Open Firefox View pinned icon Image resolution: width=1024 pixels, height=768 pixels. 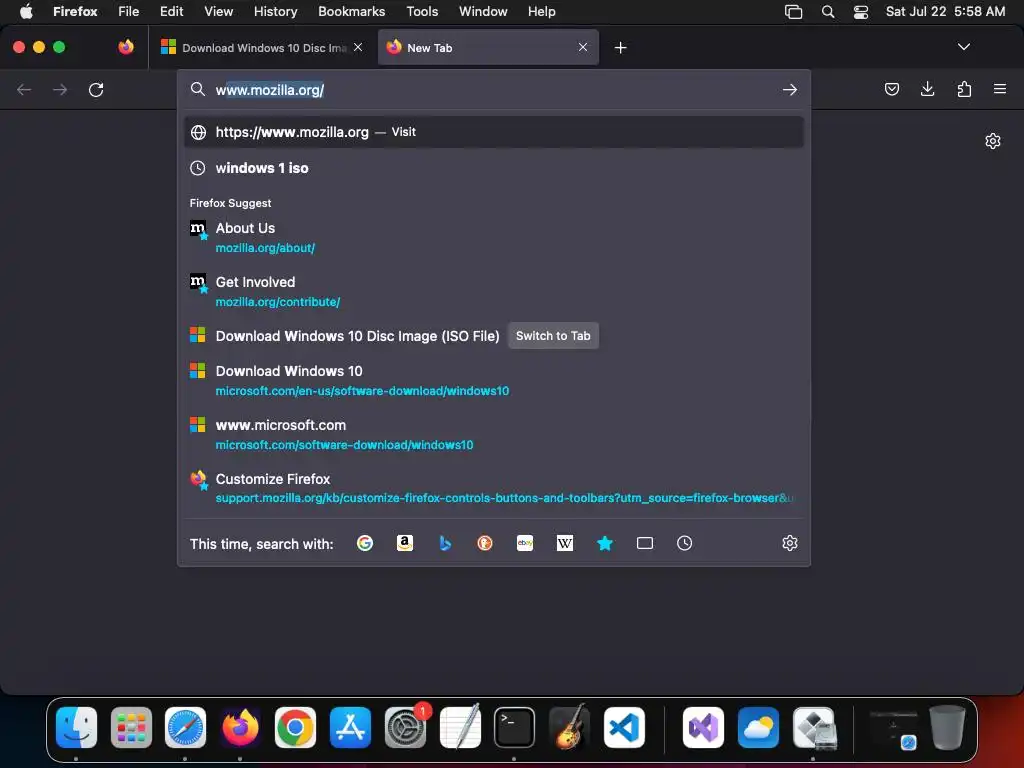(x=126, y=47)
